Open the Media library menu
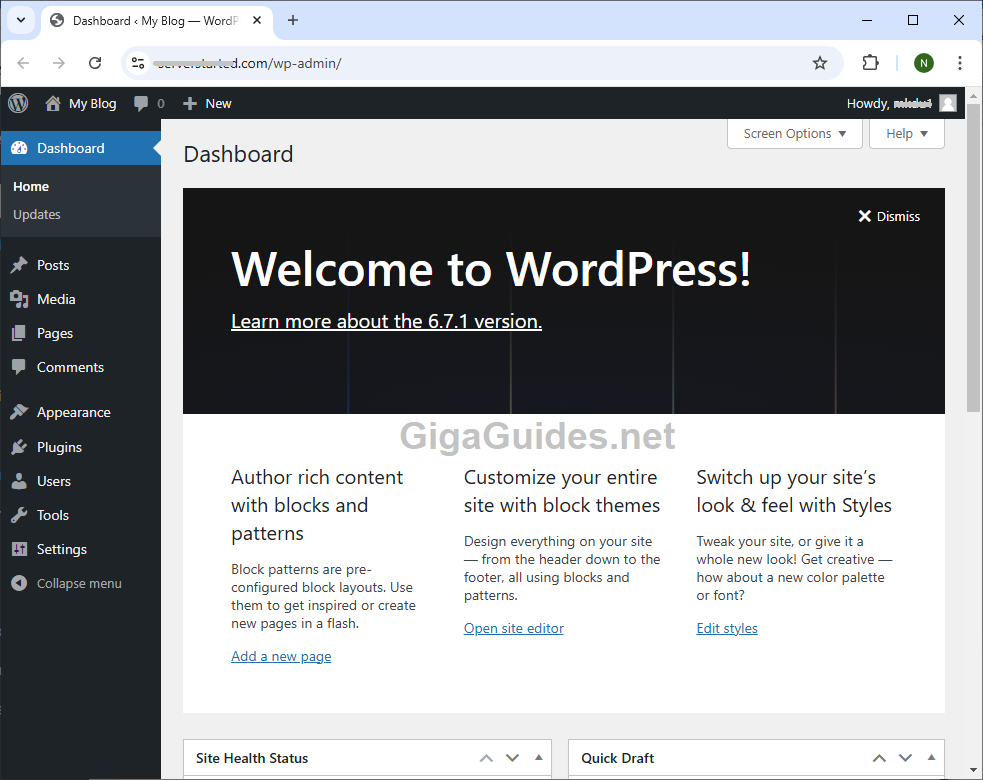Image resolution: width=983 pixels, height=780 pixels. coord(56,299)
